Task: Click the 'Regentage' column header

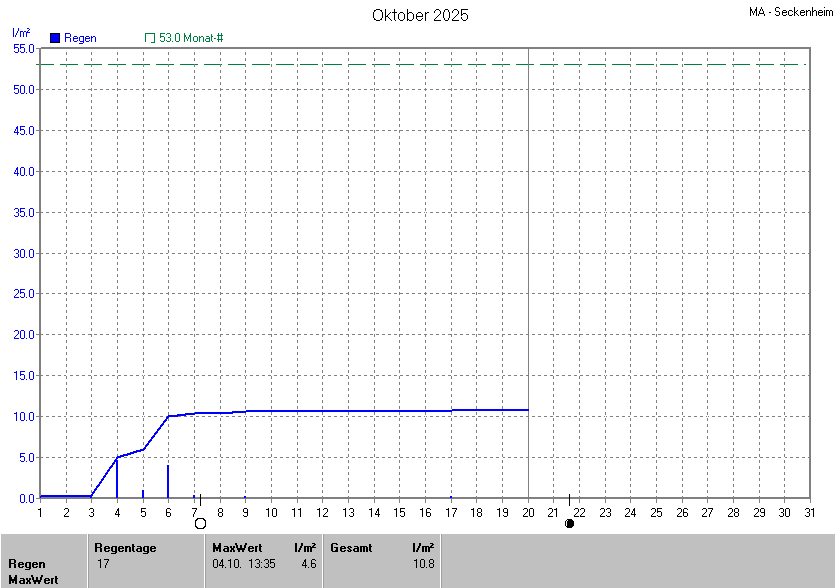Action: pyautogui.click(x=124, y=548)
